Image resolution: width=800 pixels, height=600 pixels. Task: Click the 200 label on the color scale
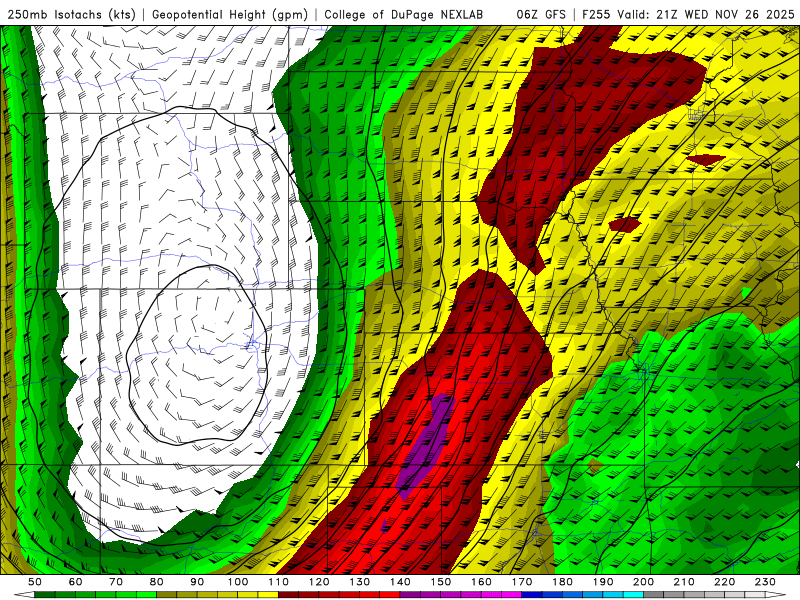(643, 582)
